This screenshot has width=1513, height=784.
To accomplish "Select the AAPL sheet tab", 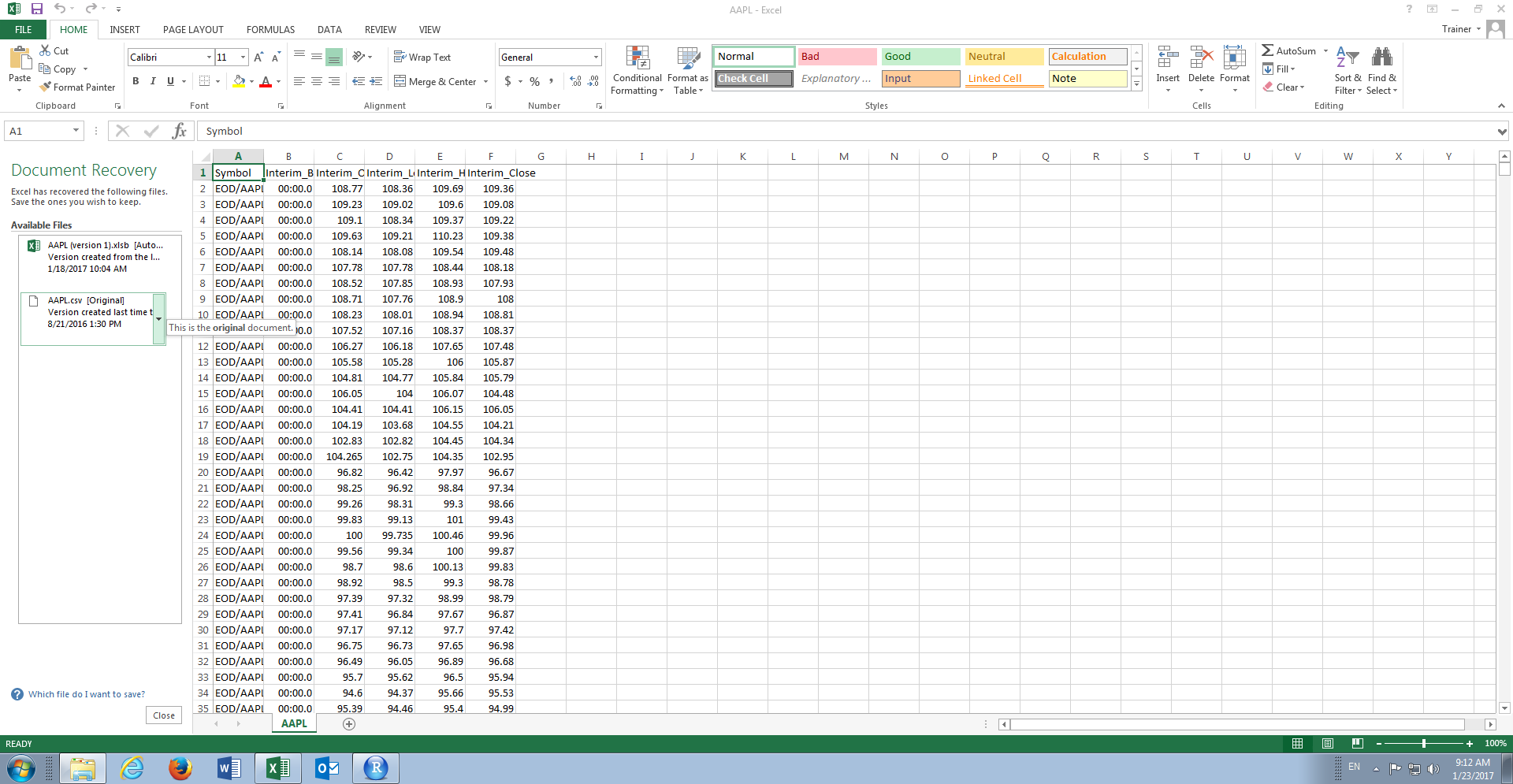I will [293, 723].
